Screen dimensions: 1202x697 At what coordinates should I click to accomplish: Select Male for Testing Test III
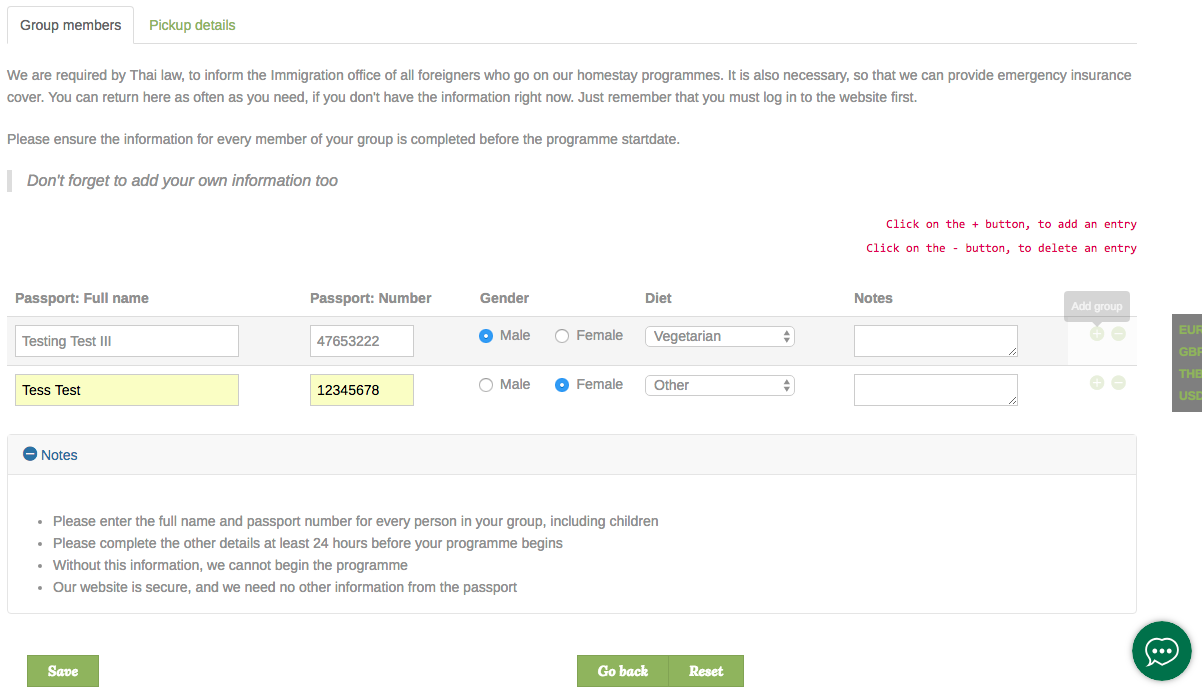[486, 336]
